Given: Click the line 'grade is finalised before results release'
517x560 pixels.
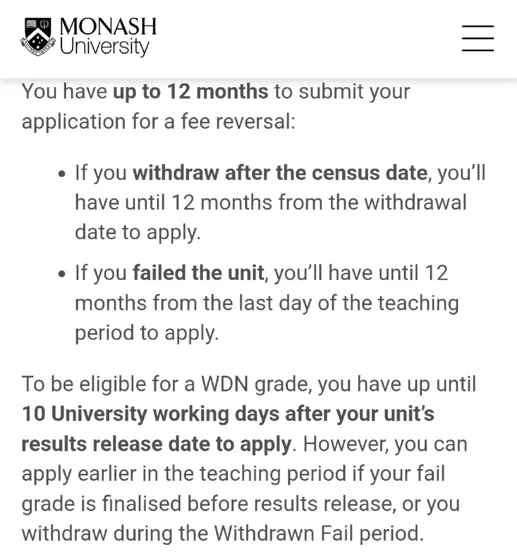Looking at the screenshot, I should click(241, 504).
